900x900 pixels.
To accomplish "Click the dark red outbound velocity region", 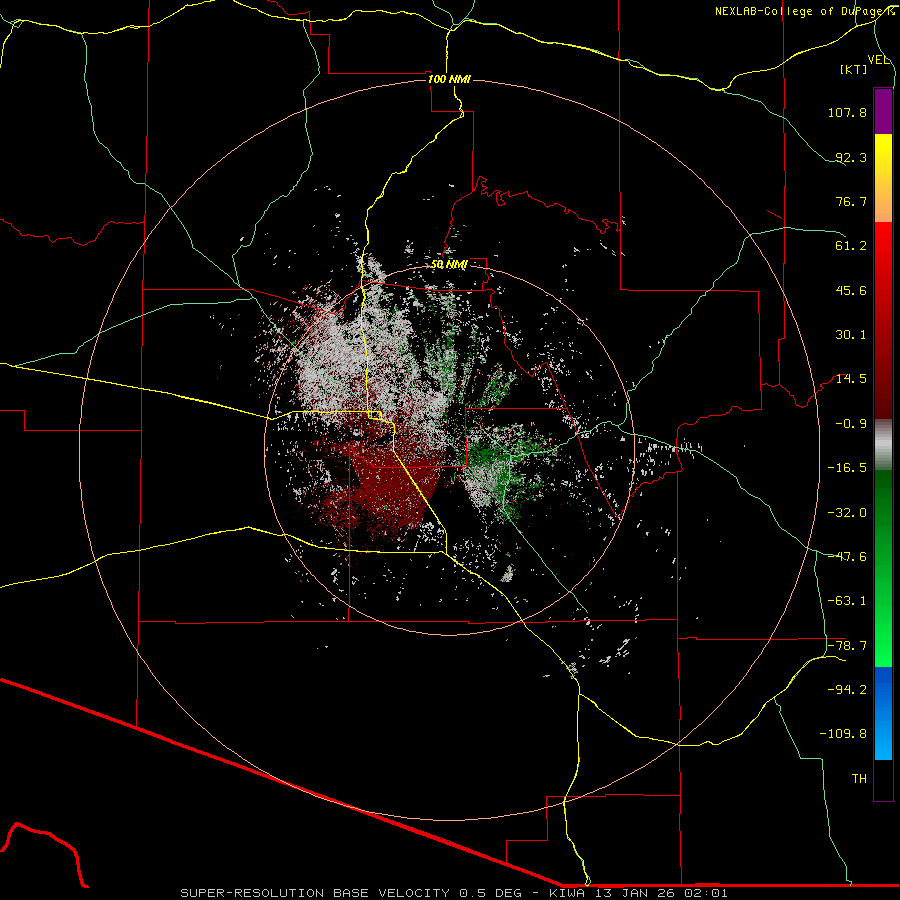I will (x=390, y=488).
